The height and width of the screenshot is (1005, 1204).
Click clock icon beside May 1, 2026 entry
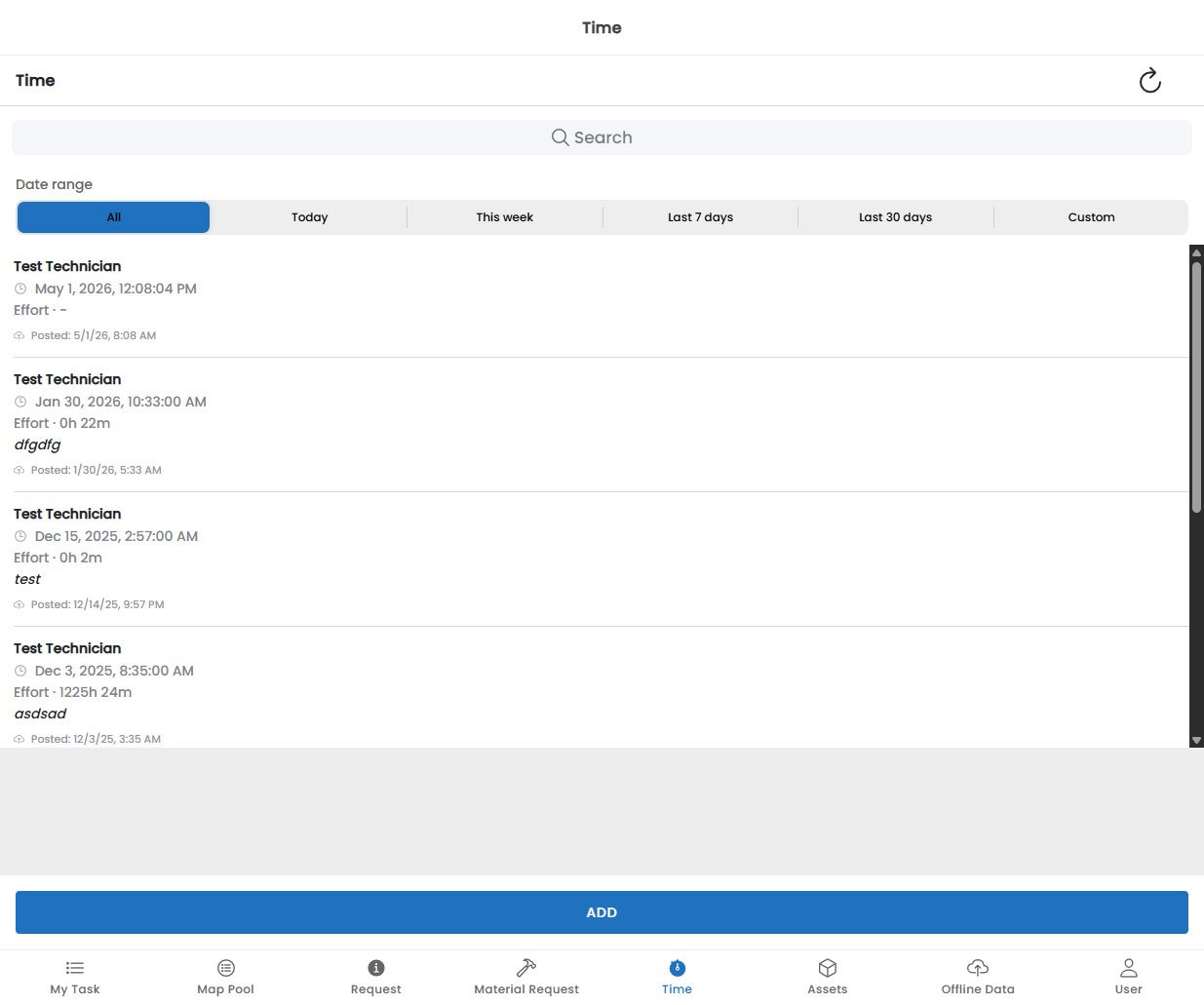tap(20, 289)
